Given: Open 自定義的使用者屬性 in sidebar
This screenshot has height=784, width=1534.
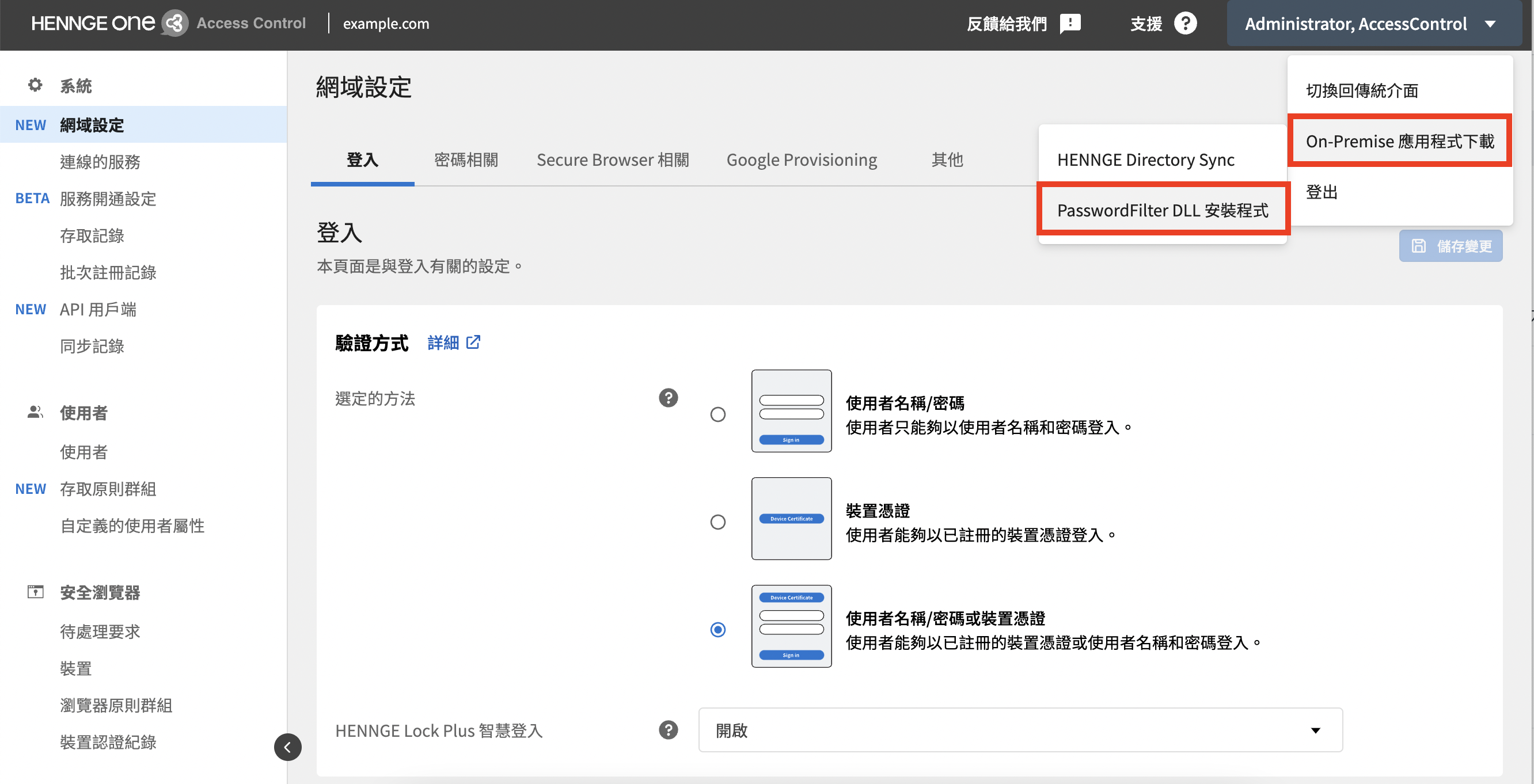Looking at the screenshot, I should click(132, 526).
